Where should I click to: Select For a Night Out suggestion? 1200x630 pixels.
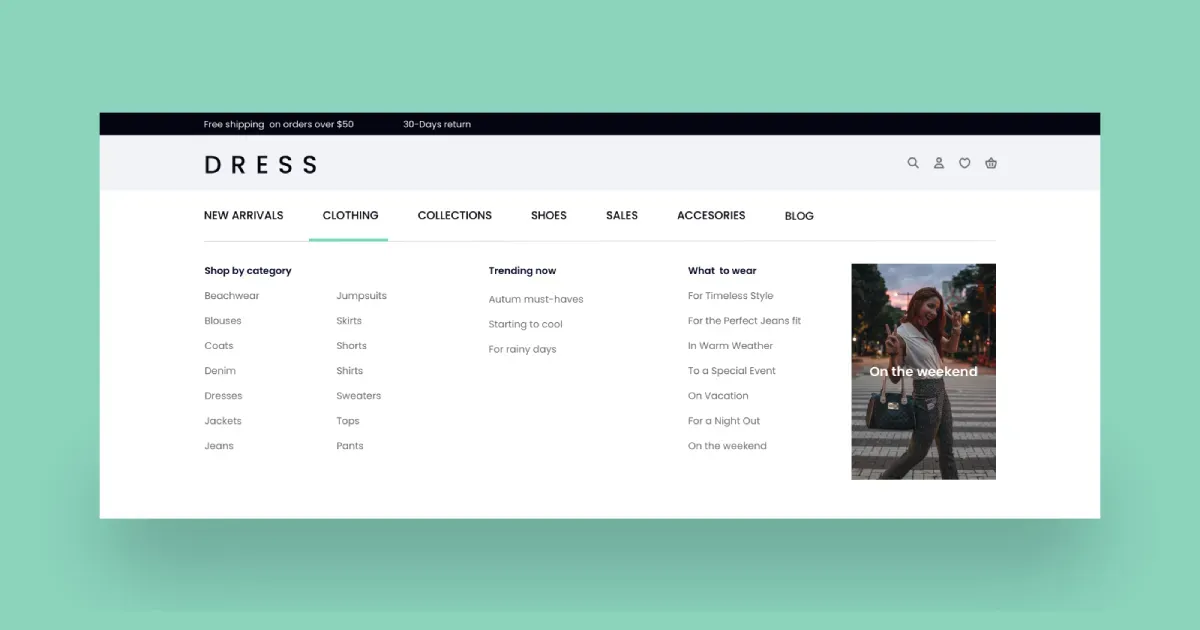click(723, 420)
